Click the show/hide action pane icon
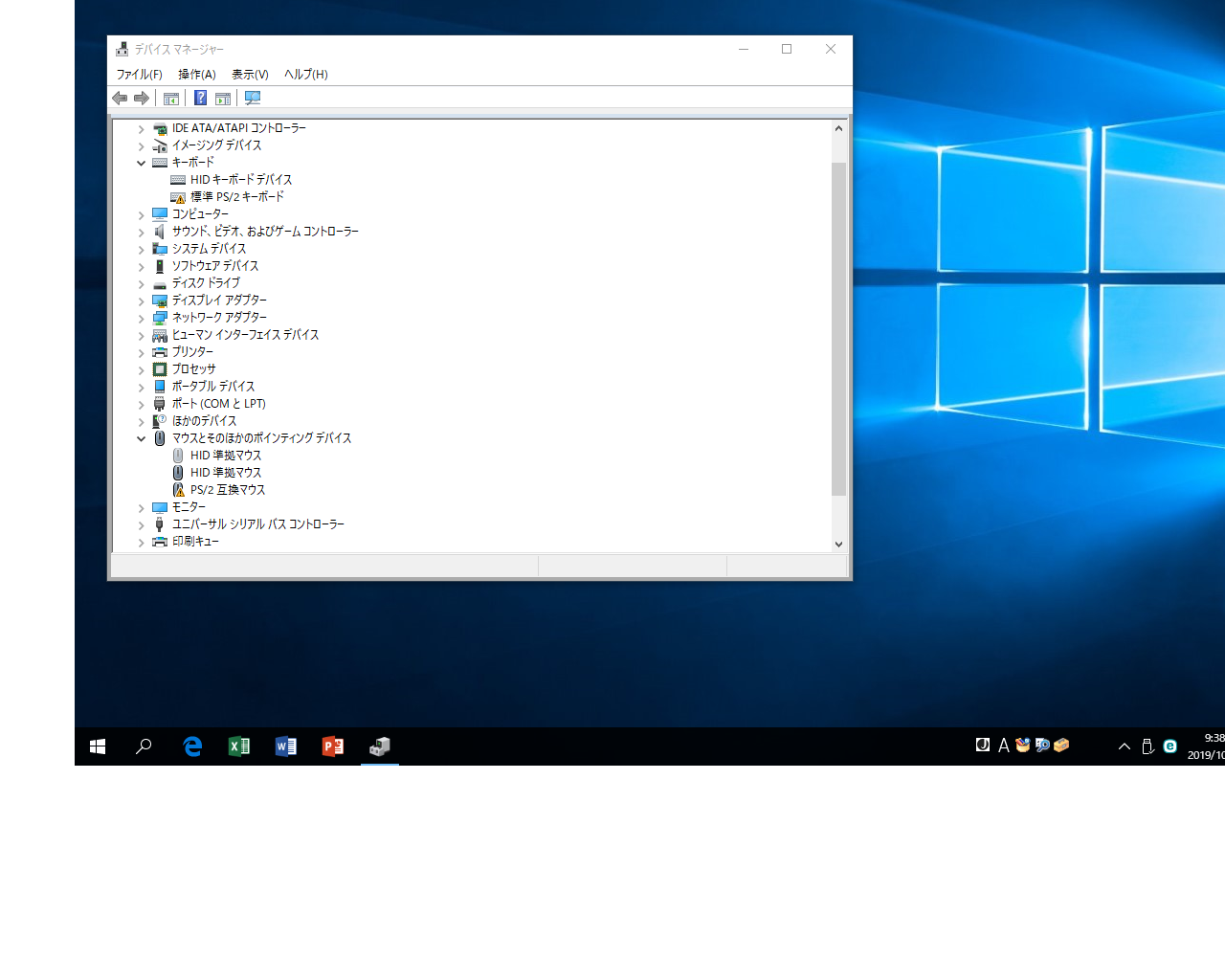Screen dimensions: 1225x980 223,98
